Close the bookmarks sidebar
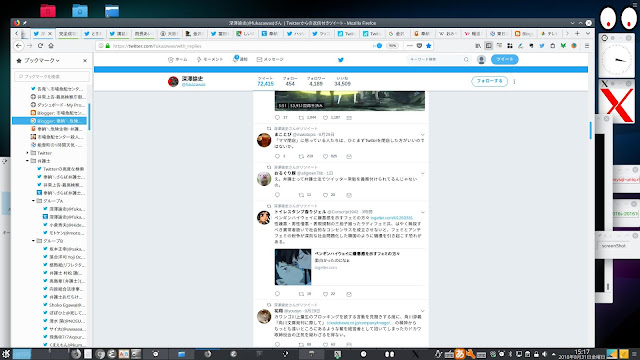Screen dimensions: 640x360 pyautogui.click(x=85, y=60)
